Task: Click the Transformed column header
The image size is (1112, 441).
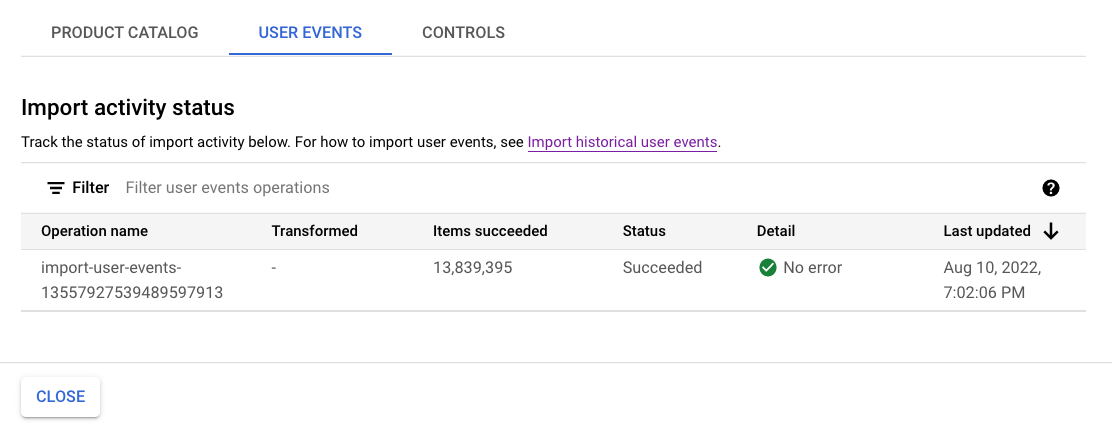Action: 314,231
